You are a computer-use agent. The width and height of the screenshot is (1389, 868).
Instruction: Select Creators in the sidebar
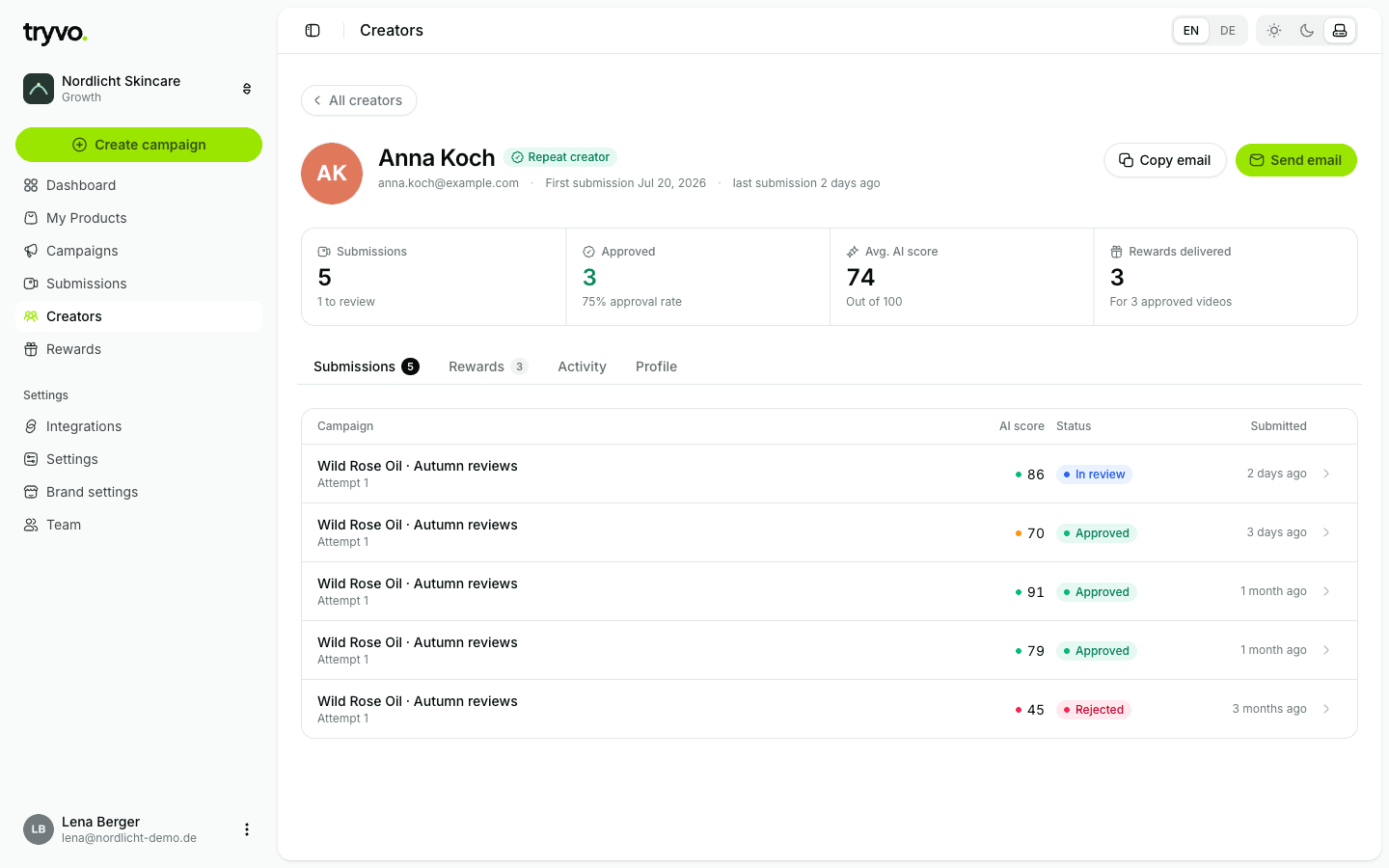[x=139, y=316]
